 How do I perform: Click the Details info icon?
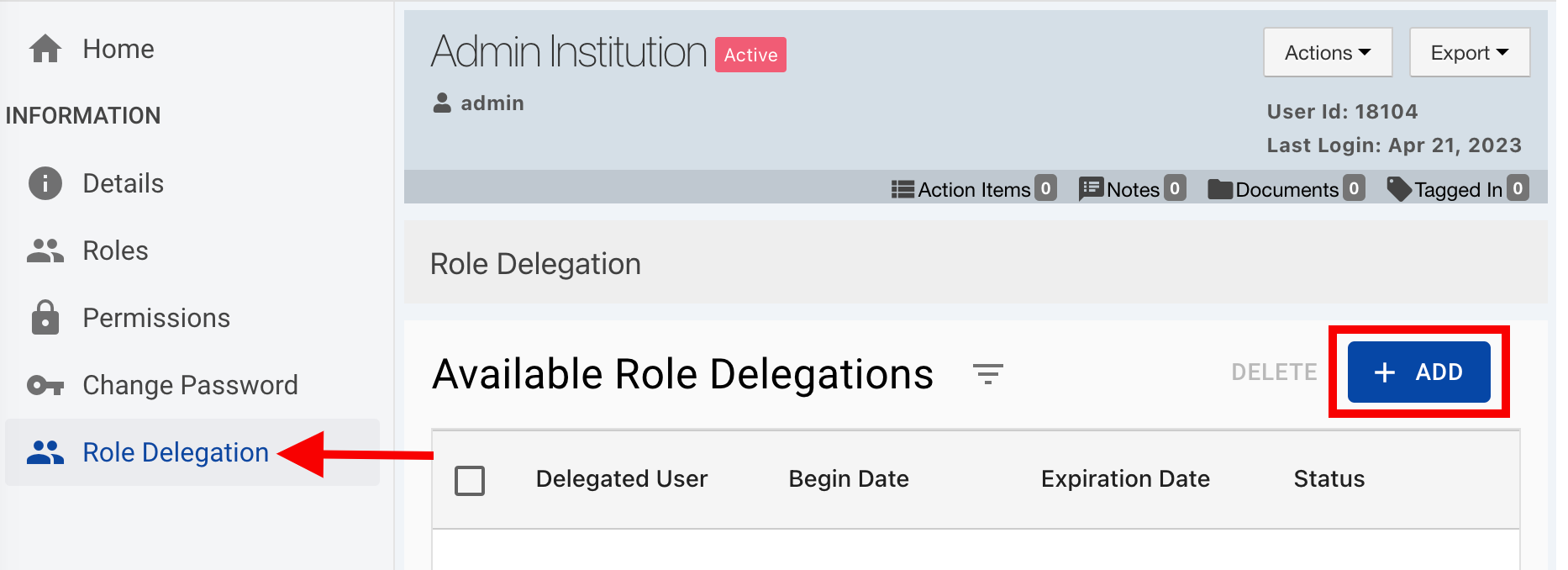pyautogui.click(x=45, y=183)
